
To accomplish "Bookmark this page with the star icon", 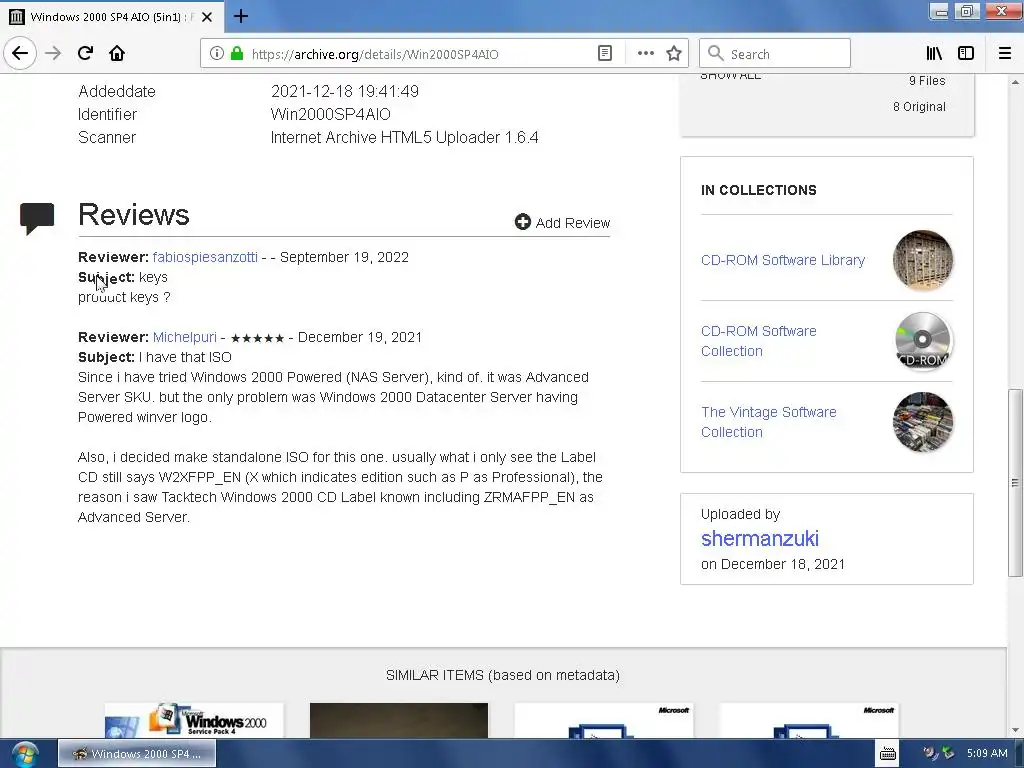I will pos(674,54).
